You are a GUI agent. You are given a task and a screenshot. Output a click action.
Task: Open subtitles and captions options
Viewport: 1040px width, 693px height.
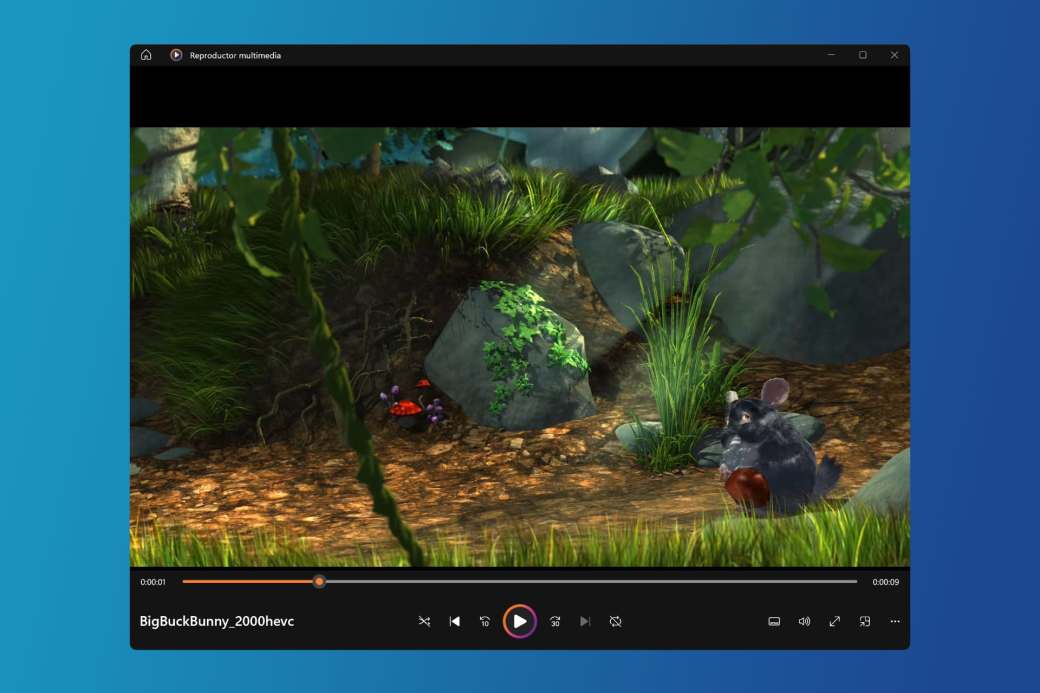[774, 621]
